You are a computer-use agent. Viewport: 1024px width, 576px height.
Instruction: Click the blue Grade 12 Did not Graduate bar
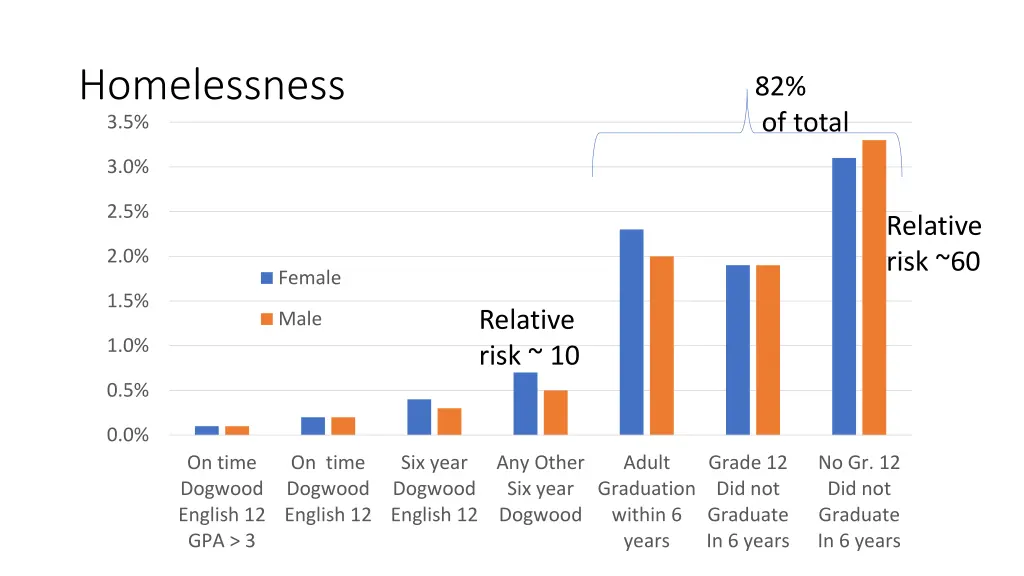[737, 350]
